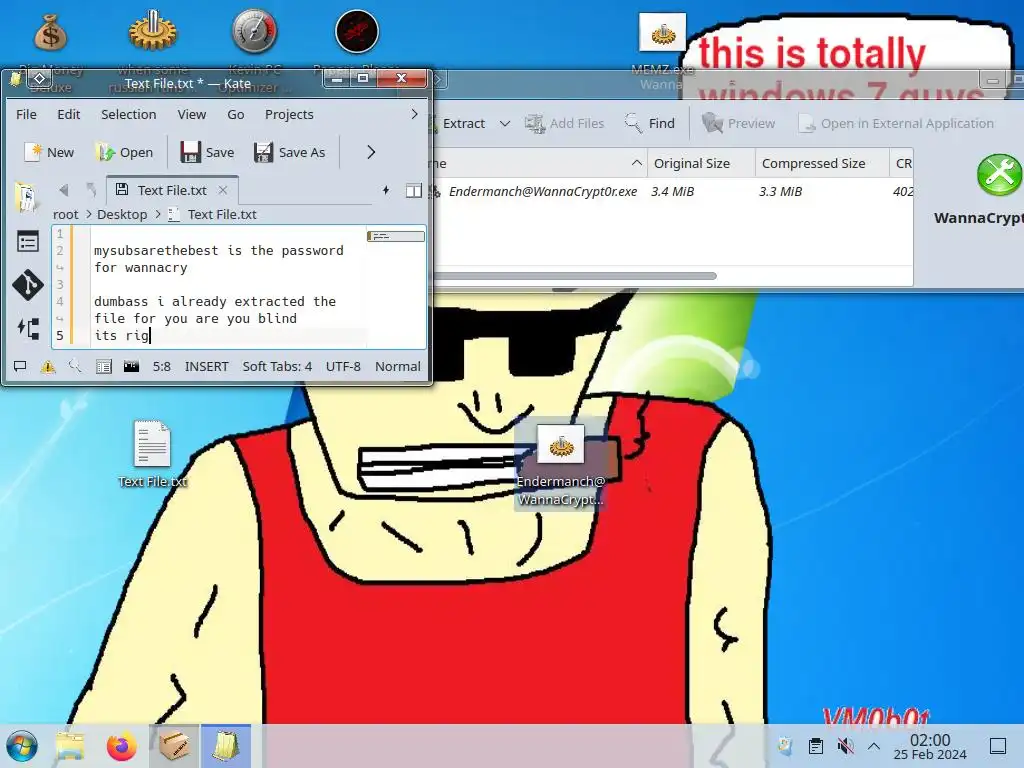The width and height of the screenshot is (1024, 768).
Task: Select the speedometer gauge desktop icon
Action: pyautogui.click(x=255, y=31)
